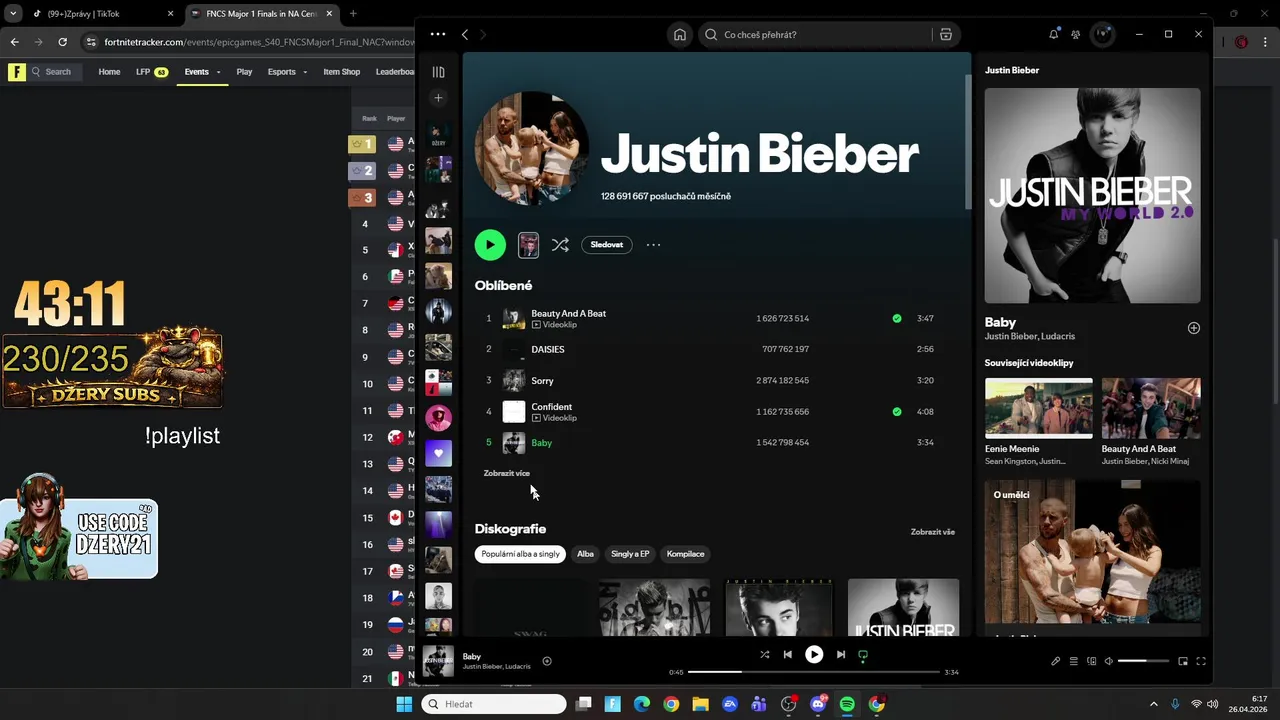The width and height of the screenshot is (1280, 720).
Task: Skip to the next track
Action: [x=841, y=655]
